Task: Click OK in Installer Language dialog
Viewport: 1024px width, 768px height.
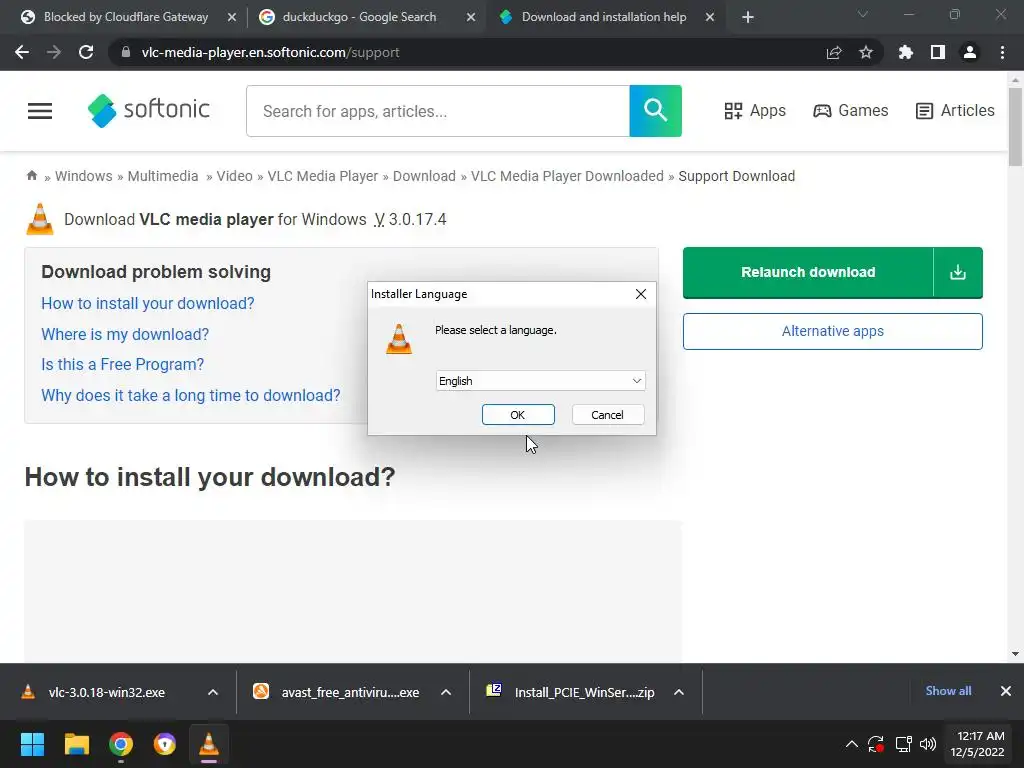Action: [518, 415]
